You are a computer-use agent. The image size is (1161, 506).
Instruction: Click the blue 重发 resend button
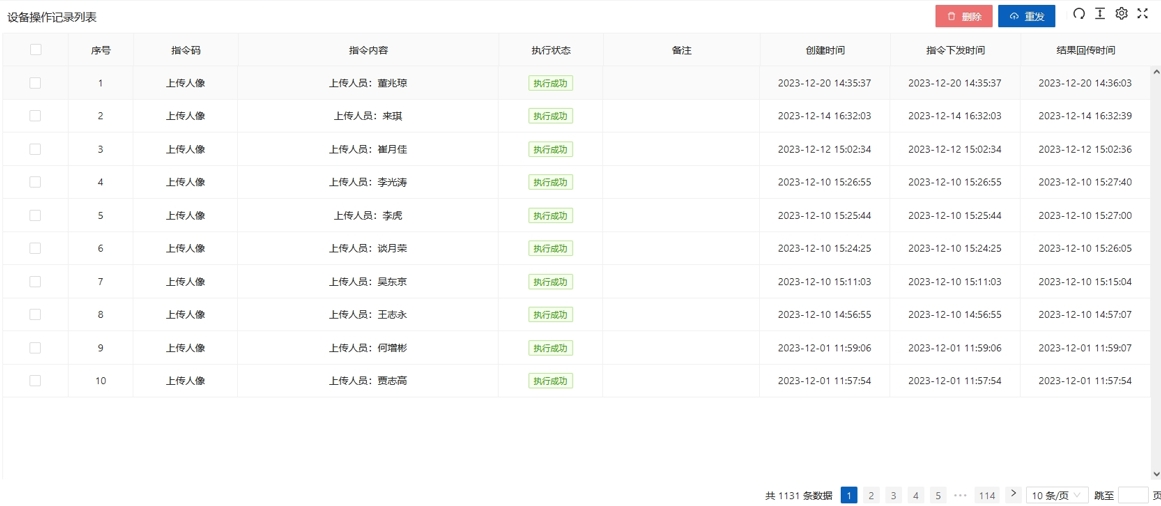click(1026, 16)
